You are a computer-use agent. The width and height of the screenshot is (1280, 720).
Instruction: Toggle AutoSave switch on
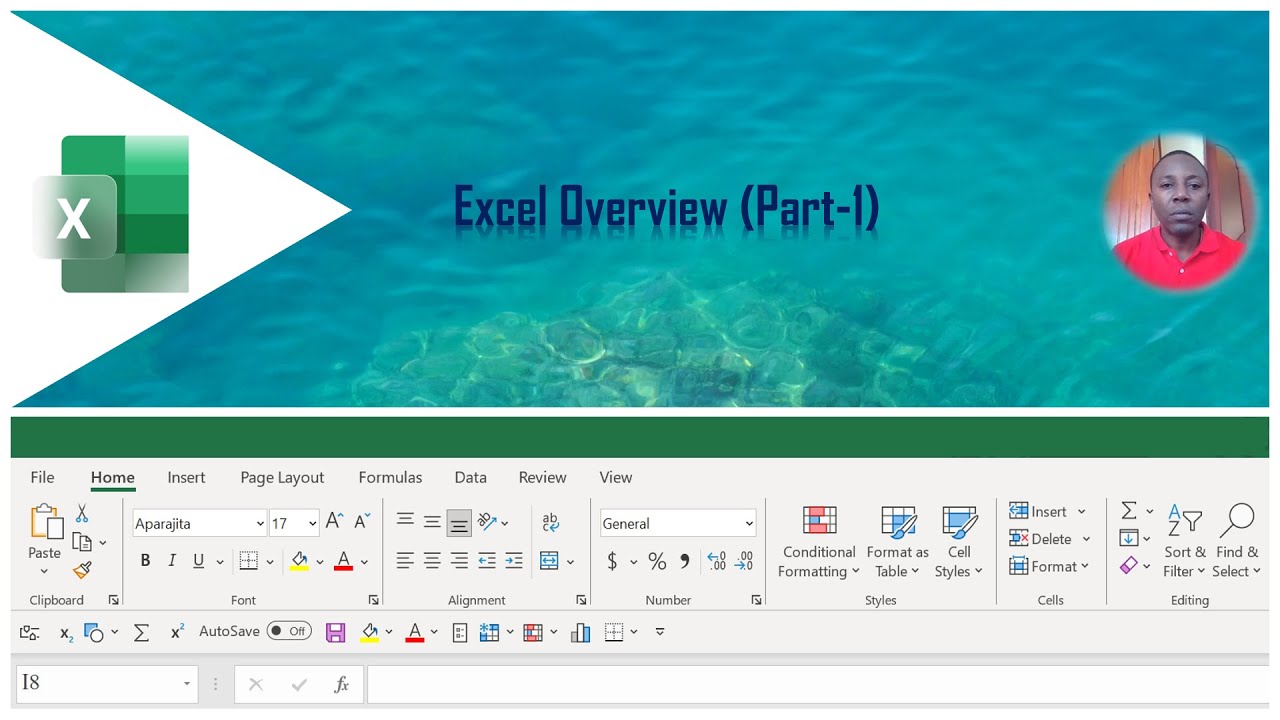pyautogui.click(x=289, y=631)
